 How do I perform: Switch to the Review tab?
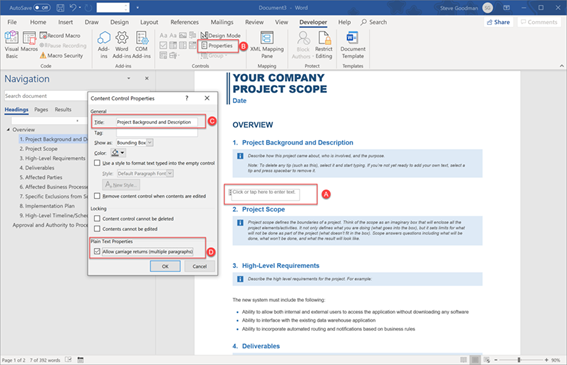pos(254,22)
